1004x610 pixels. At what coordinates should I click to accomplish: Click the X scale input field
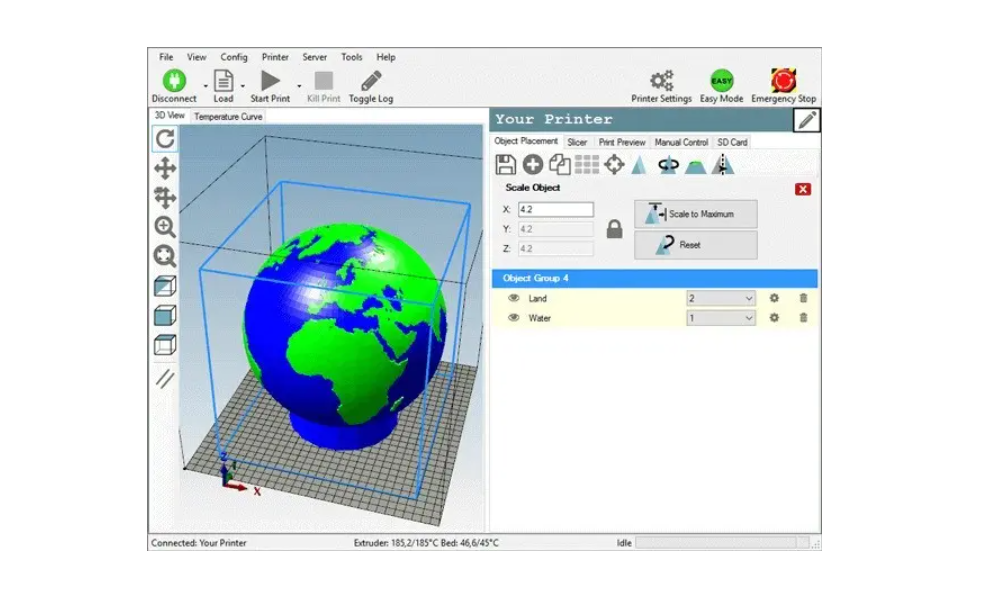pyautogui.click(x=556, y=209)
